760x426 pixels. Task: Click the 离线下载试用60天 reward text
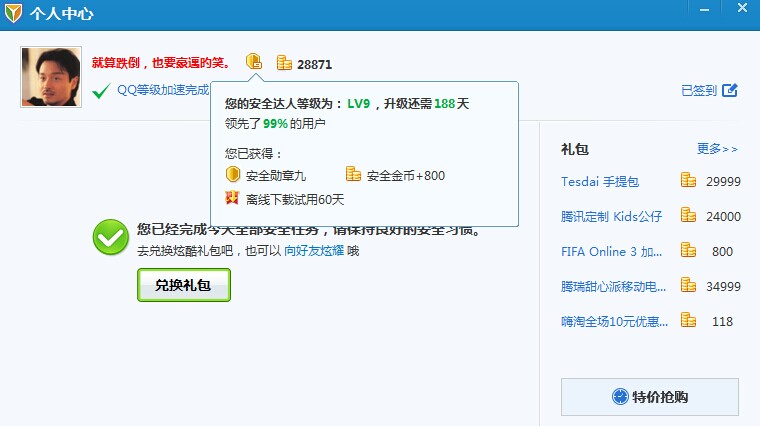pos(295,200)
